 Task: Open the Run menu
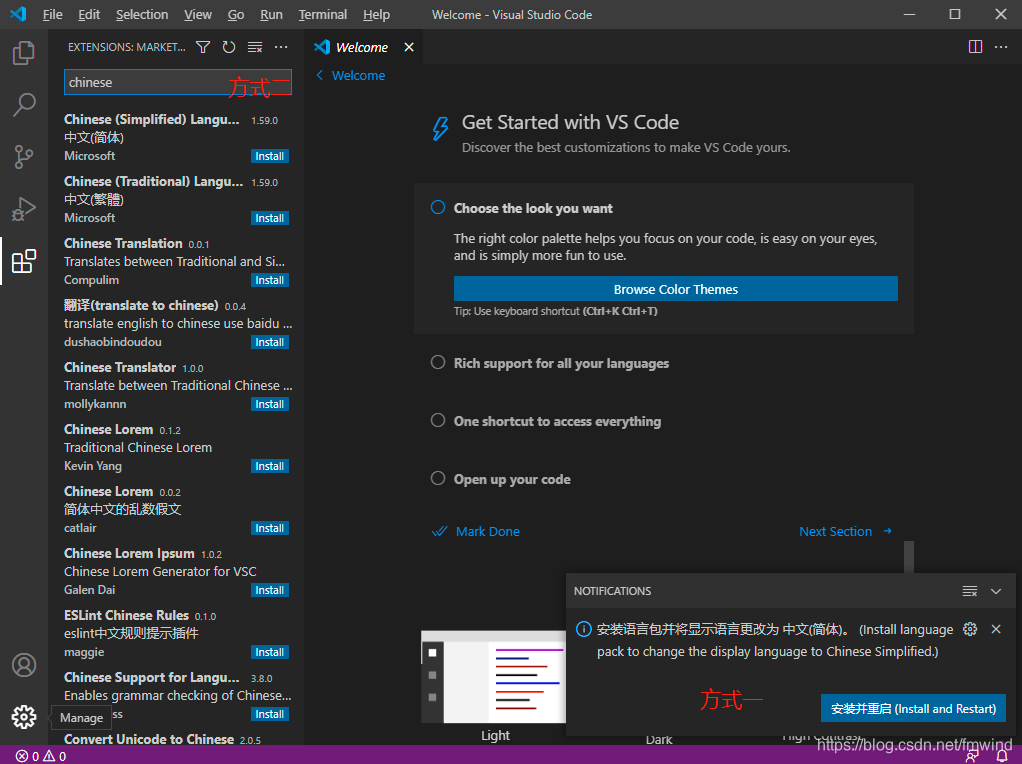[271, 14]
